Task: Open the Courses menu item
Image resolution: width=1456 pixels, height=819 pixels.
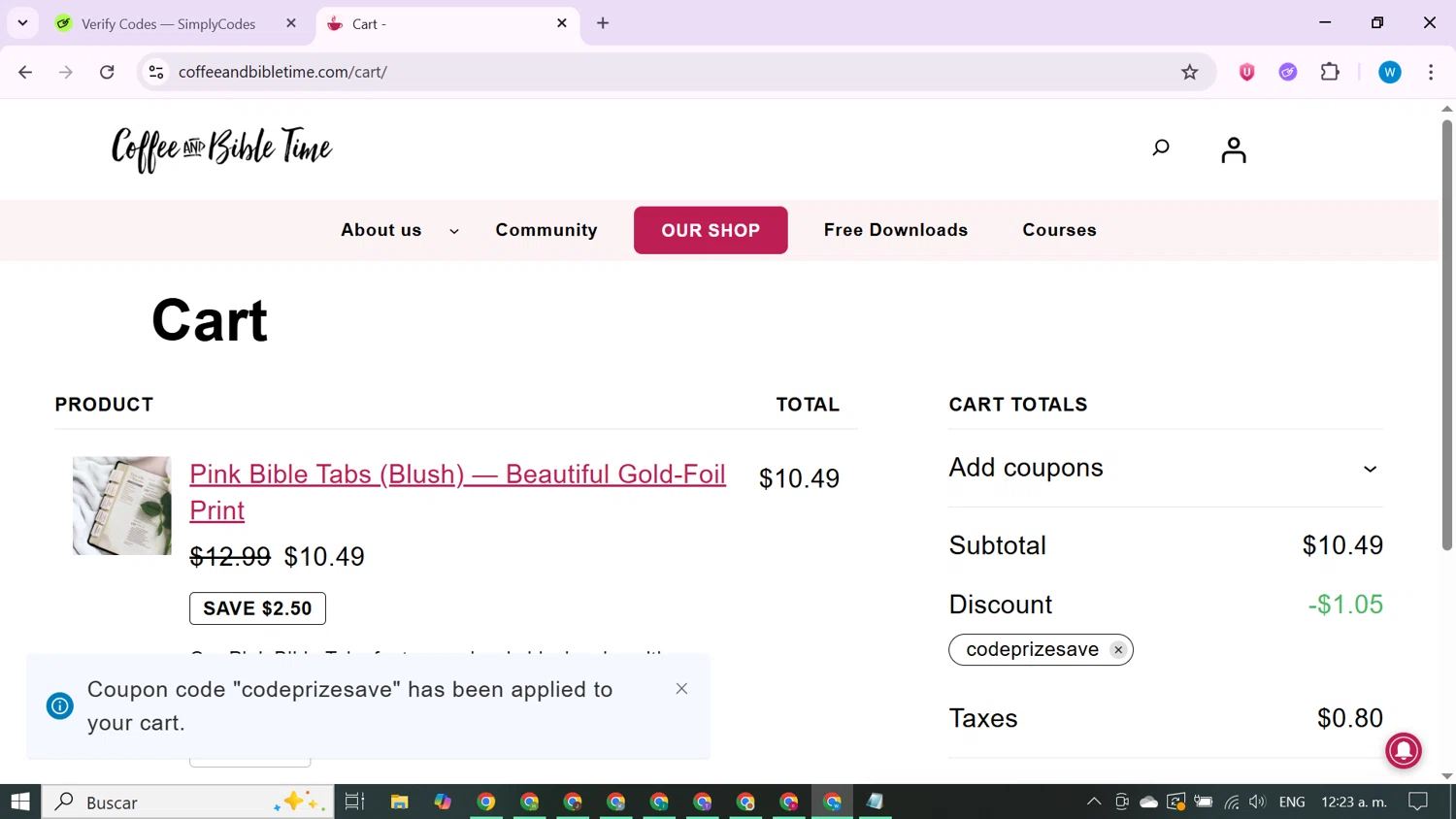Action: pos(1059,230)
